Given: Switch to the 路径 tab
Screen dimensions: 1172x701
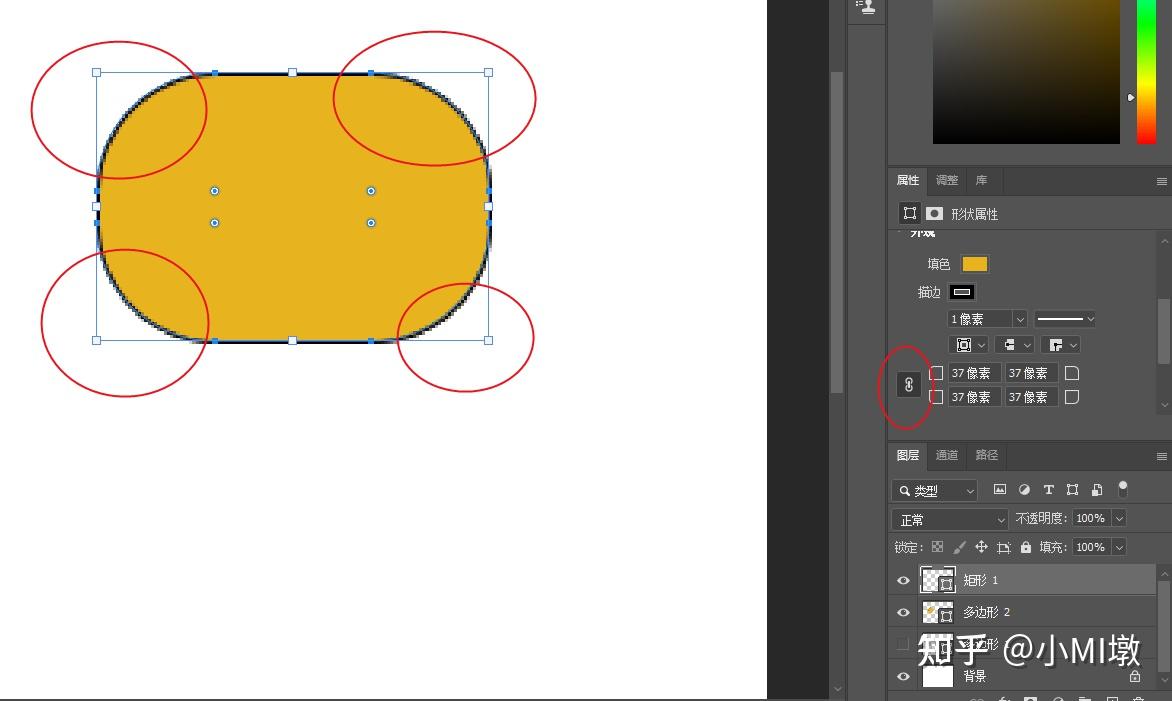Looking at the screenshot, I should click(987, 455).
